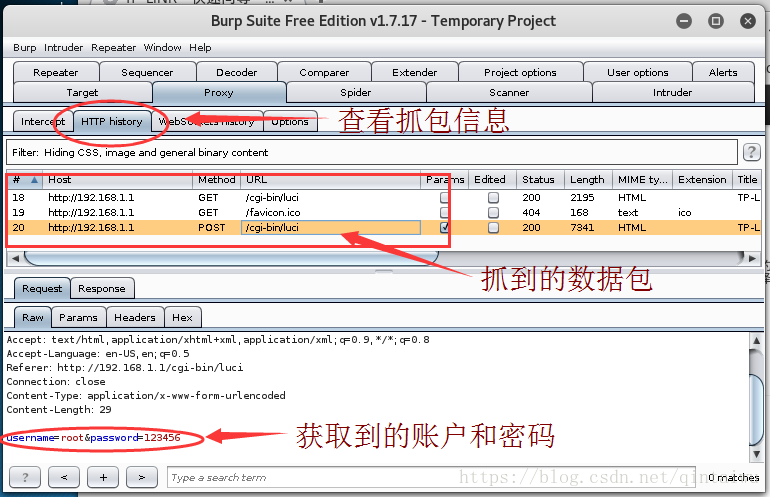This screenshot has width=770, height=497.
Task: Open the Intruder menu
Action: pyautogui.click(x=63, y=48)
